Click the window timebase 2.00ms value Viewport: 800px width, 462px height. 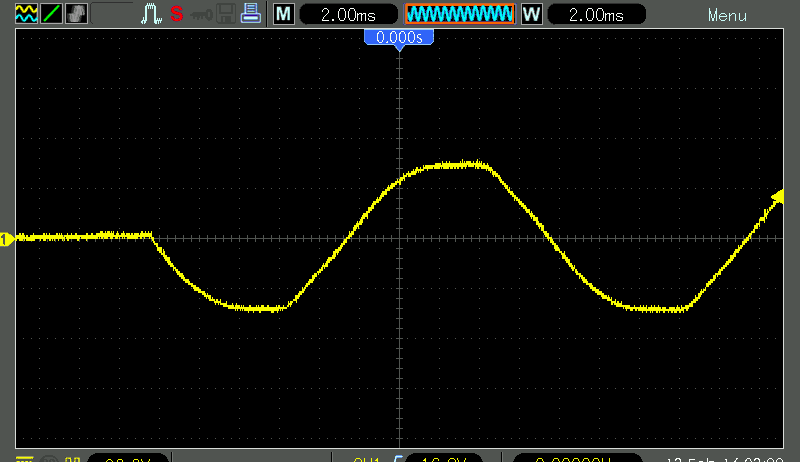tap(596, 14)
